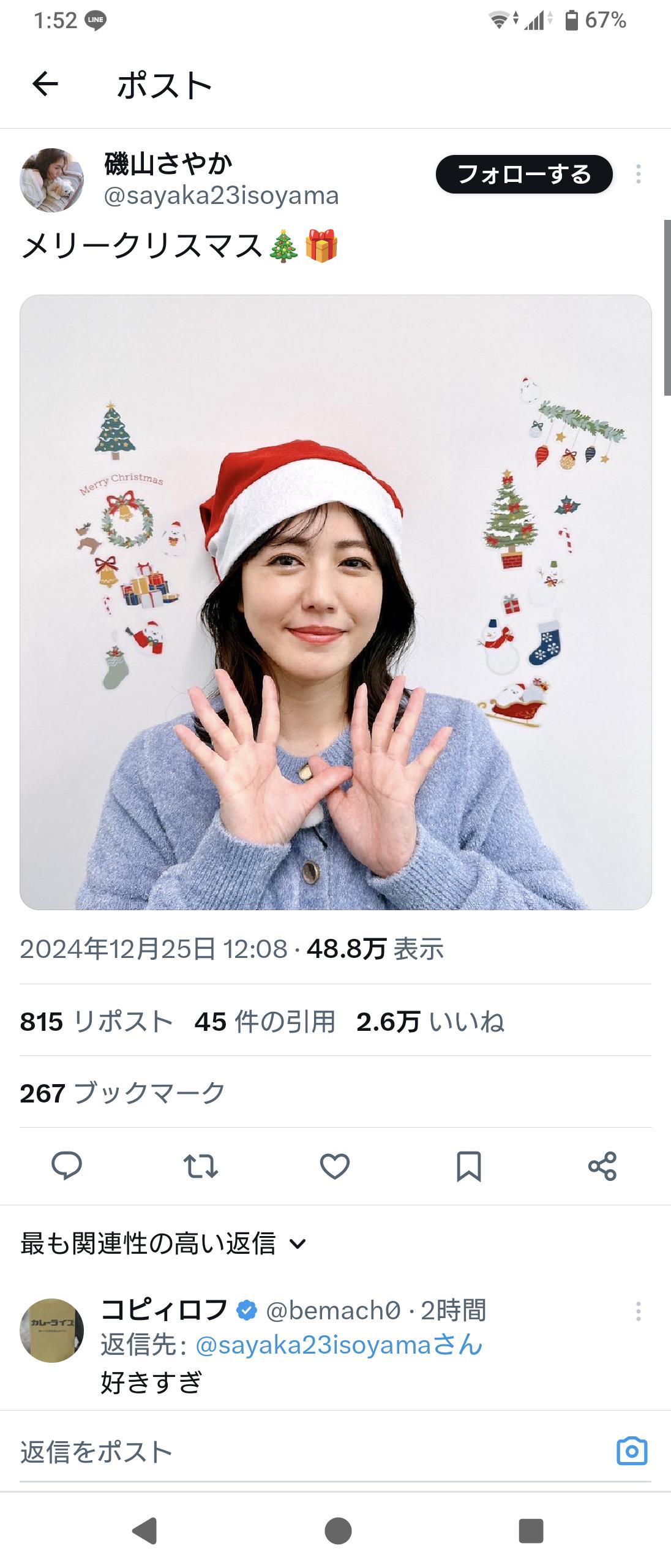Tap the back arrow icon
Screen dimensions: 671x1568
coord(45,84)
